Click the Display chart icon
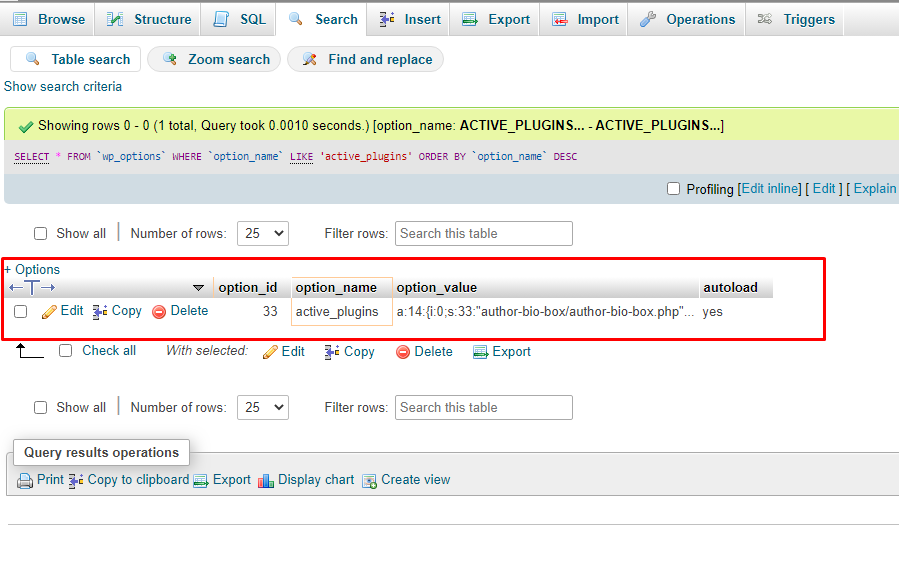This screenshot has width=899, height=567. [266, 481]
